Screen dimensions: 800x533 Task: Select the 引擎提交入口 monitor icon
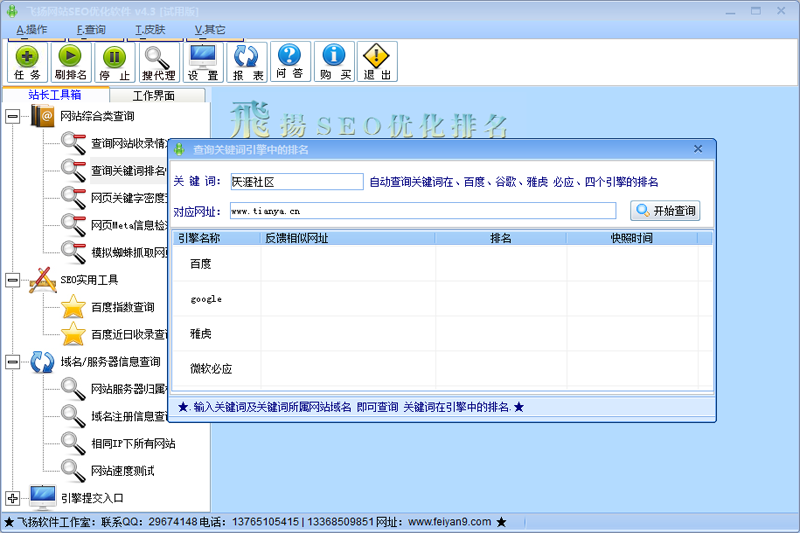[42, 497]
